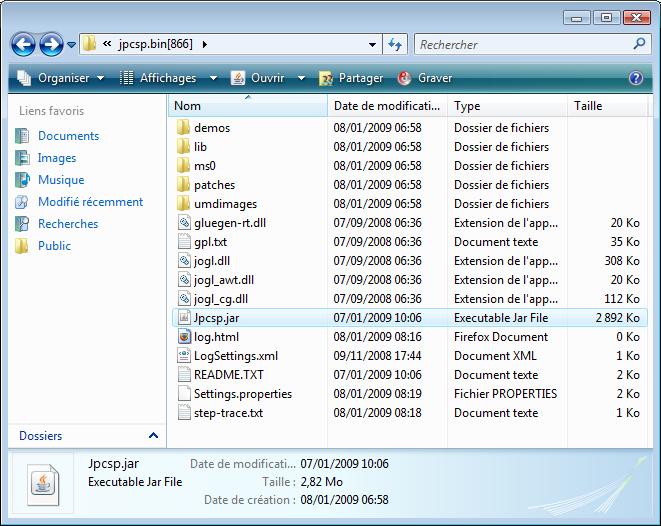Click the '09/11/2008 17:44' date cell
This screenshot has height=526, width=661.
pyautogui.click(x=377, y=356)
